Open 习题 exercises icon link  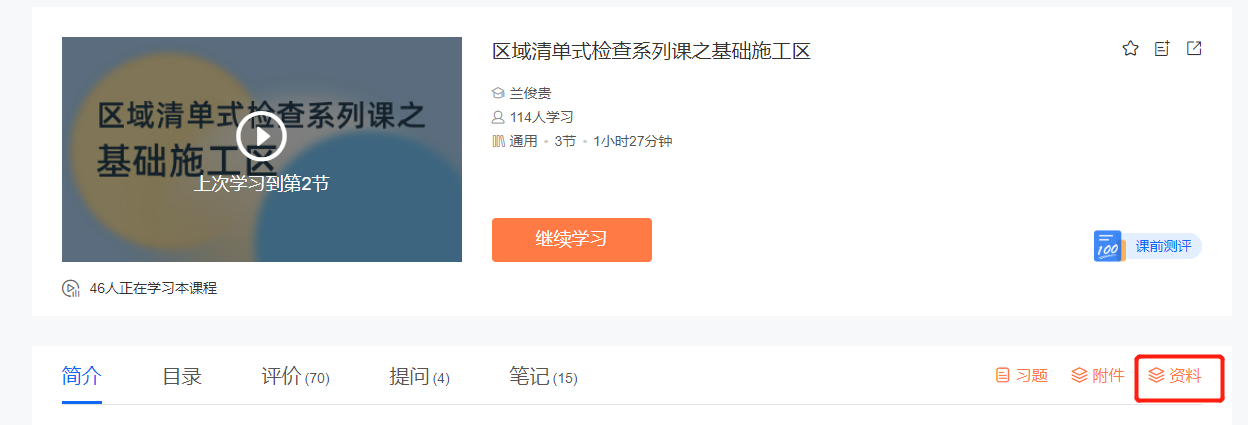pyautogui.click(x=1002, y=376)
